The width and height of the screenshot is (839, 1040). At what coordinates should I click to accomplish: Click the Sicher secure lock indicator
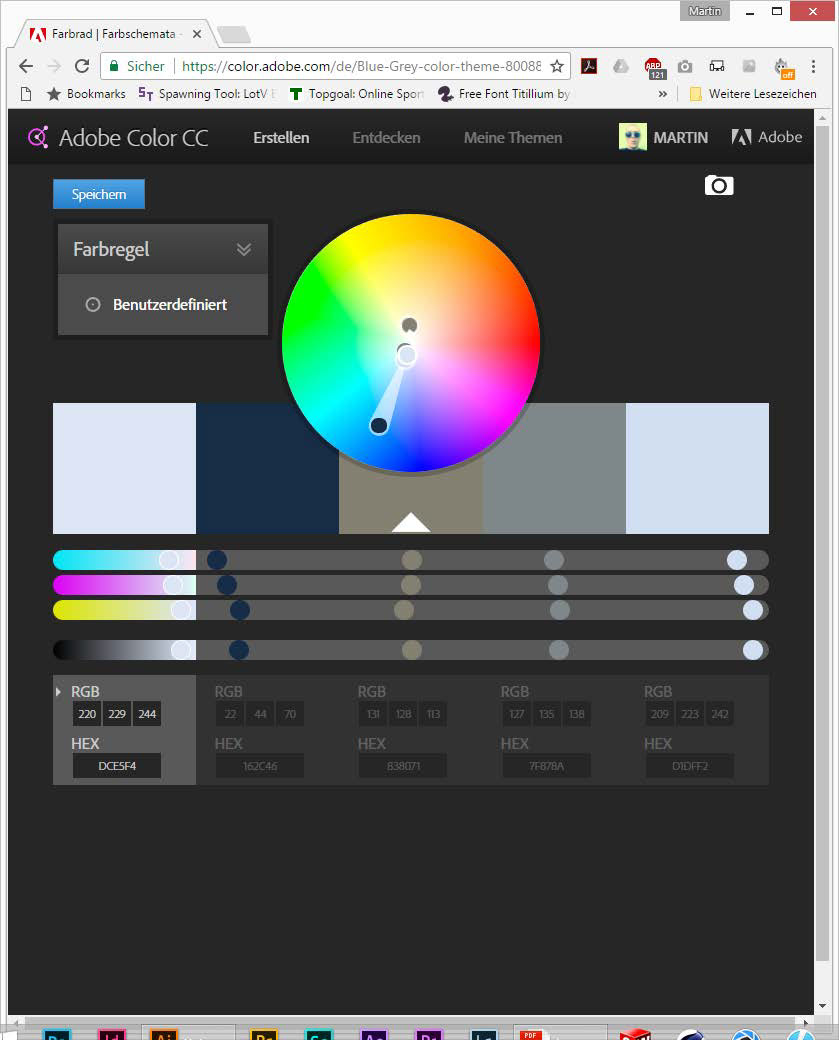click(x=137, y=66)
